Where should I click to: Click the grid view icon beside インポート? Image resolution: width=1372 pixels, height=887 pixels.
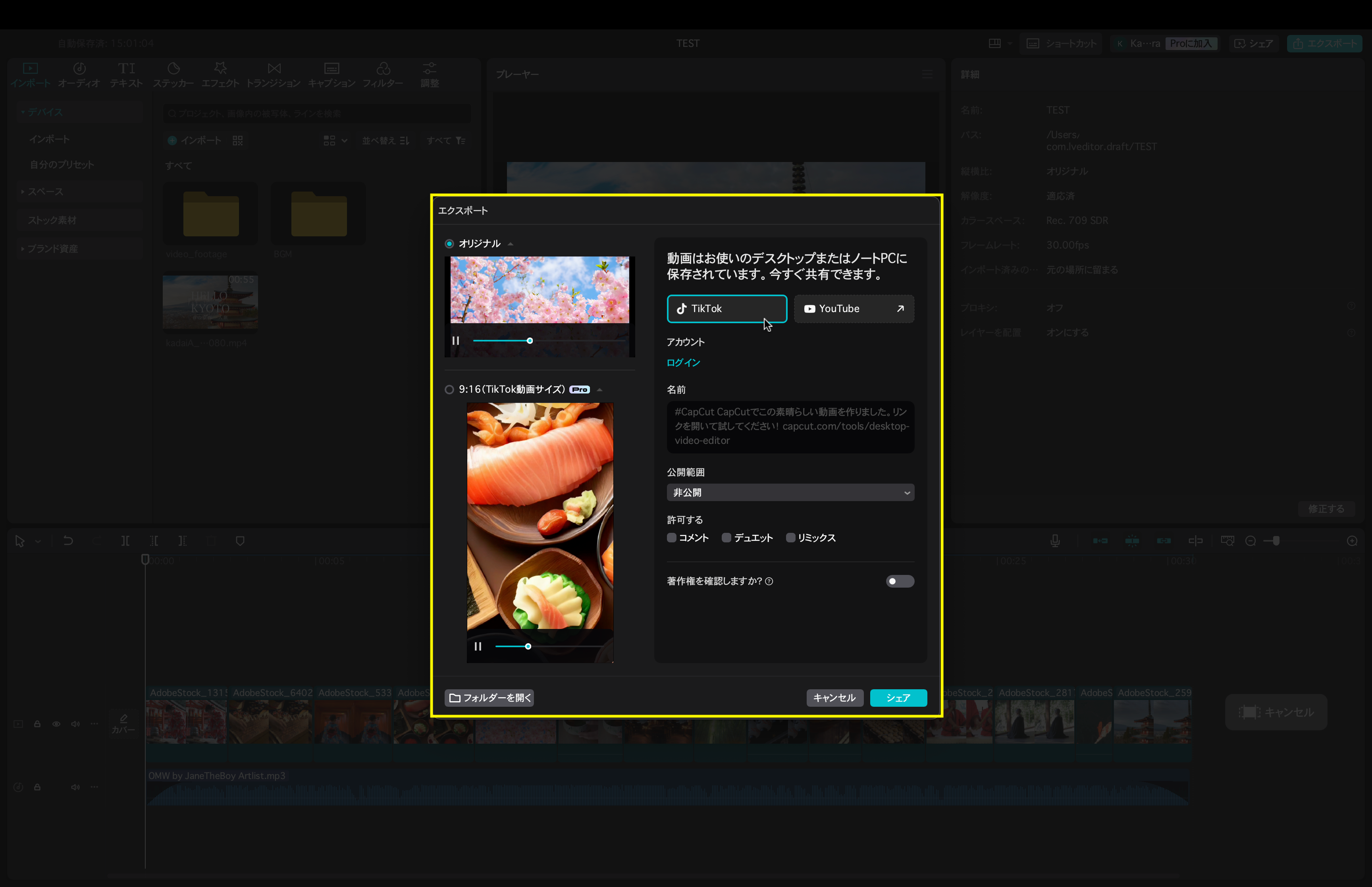[x=238, y=141]
